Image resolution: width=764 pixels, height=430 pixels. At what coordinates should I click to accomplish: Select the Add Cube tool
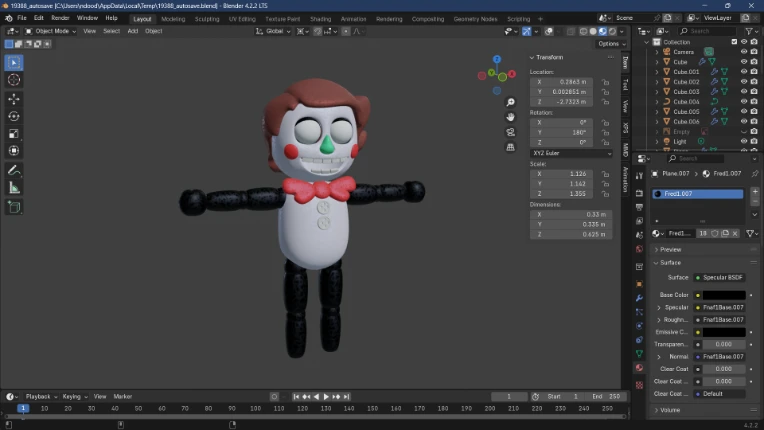click(x=14, y=207)
